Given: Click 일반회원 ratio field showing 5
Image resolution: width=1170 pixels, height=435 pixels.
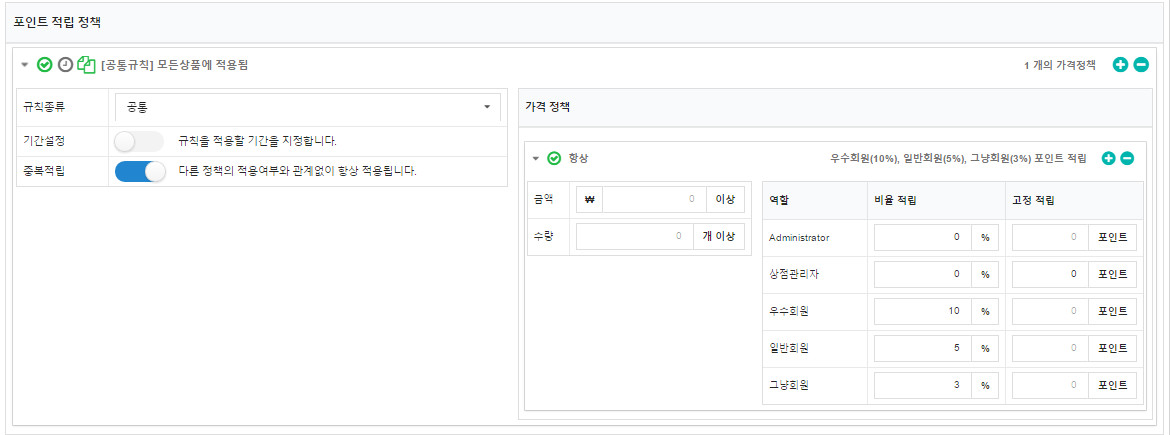Looking at the screenshot, I should tap(923, 348).
